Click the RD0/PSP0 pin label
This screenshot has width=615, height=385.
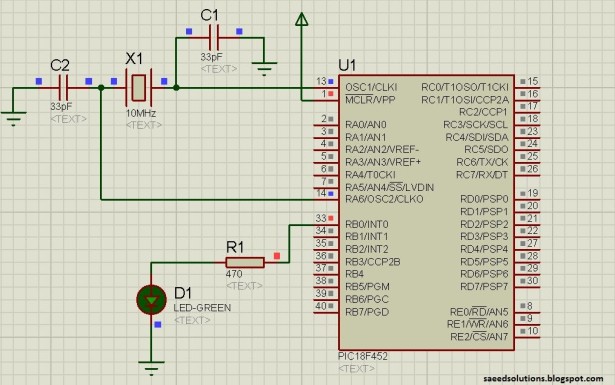click(484, 199)
